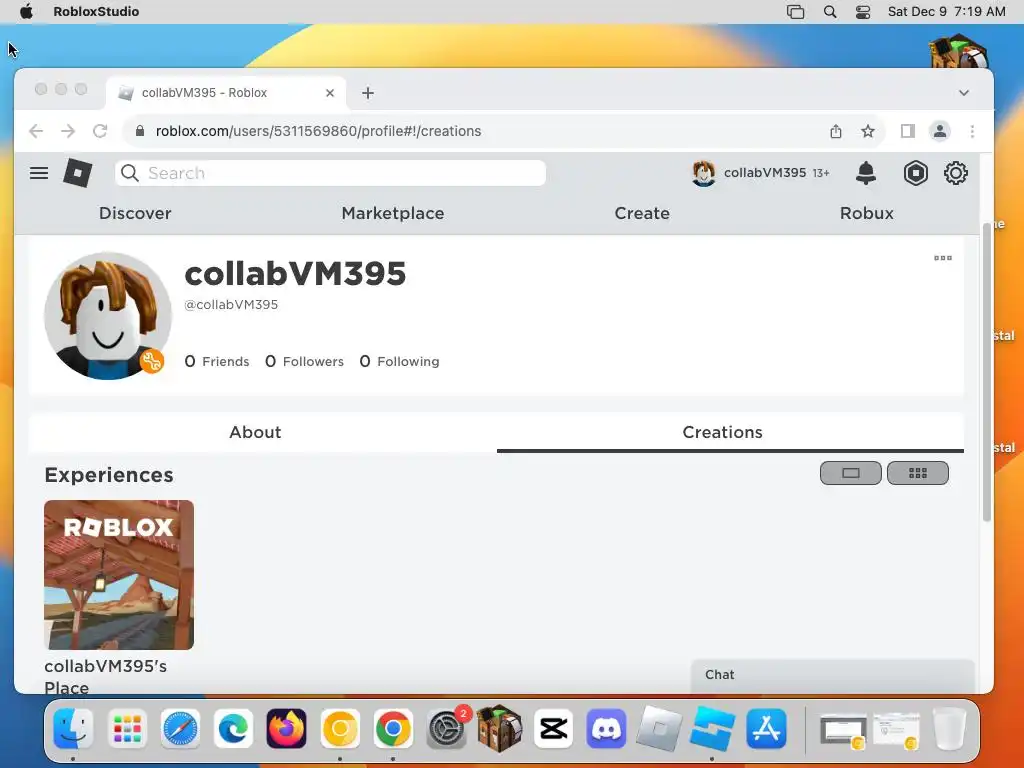Click the large profile avatar picture
Screen dimensions: 1024x768
pos(108,316)
